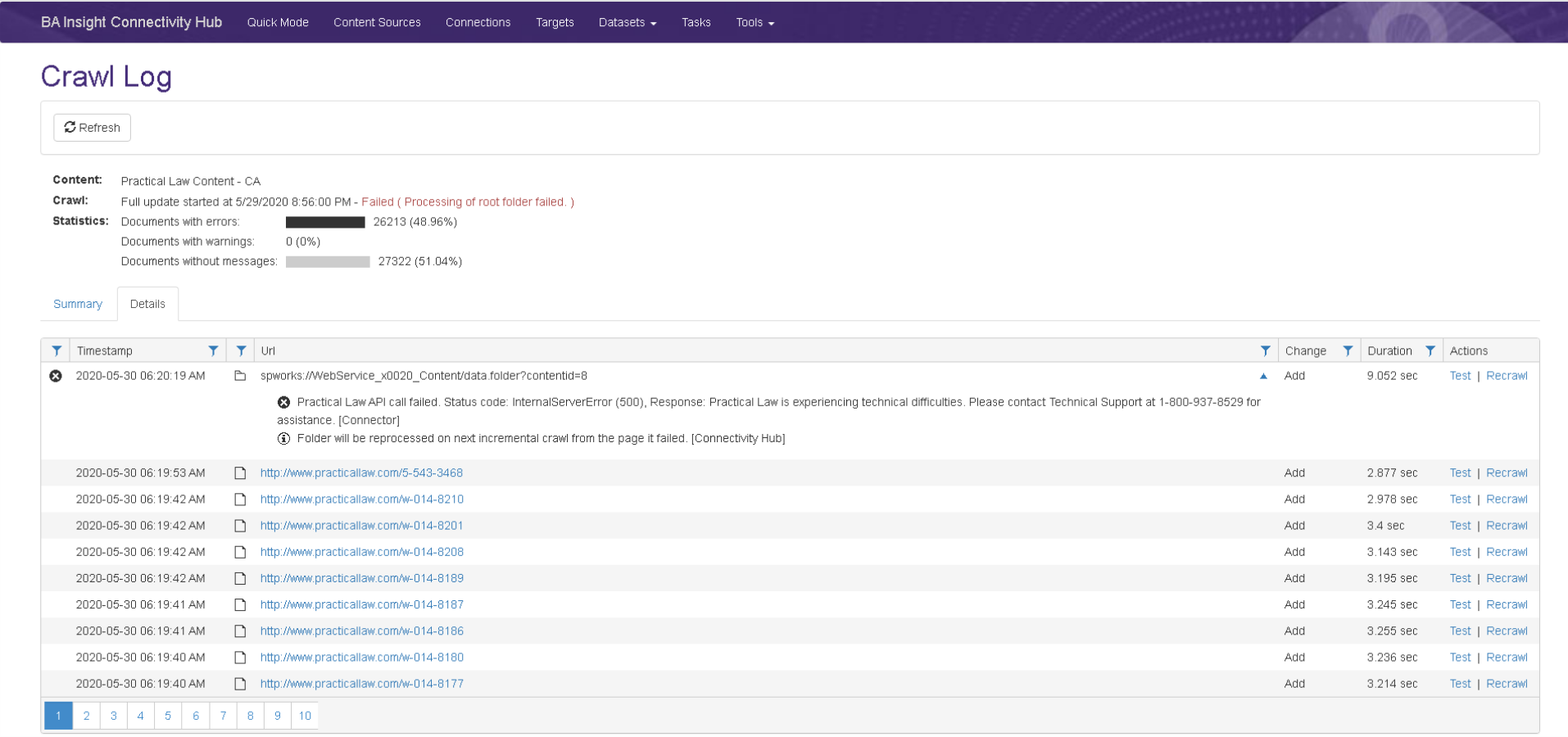
Task: Click timestamp 2020-05-30 06:19:53 AM
Action: pyautogui.click(x=140, y=473)
